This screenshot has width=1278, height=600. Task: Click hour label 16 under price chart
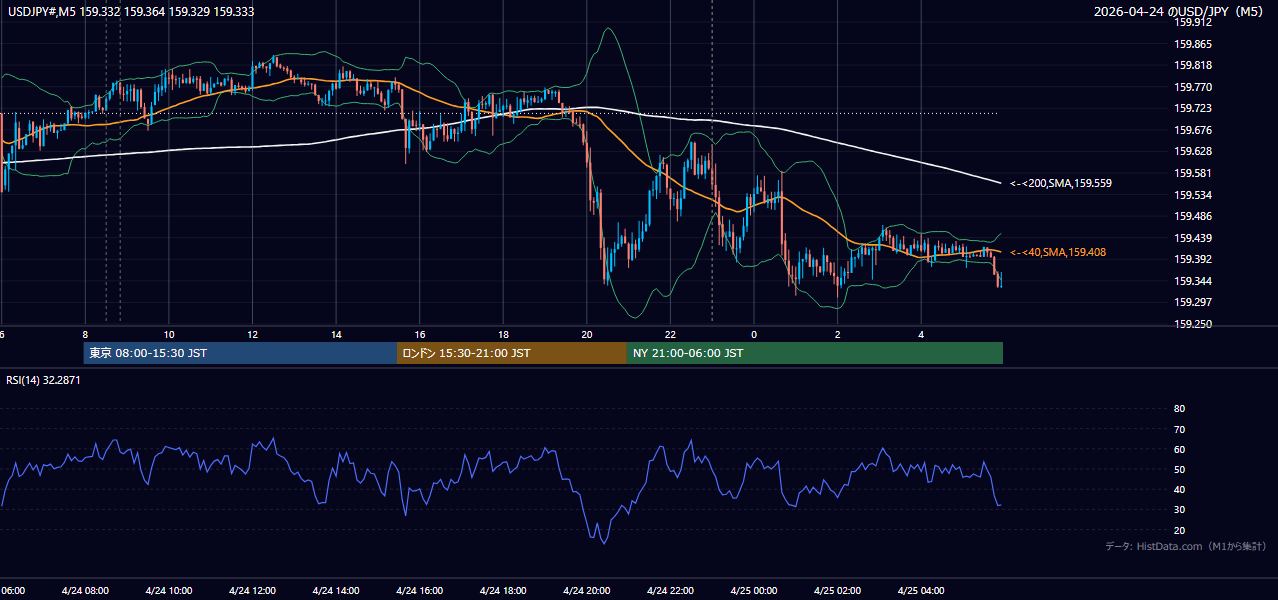pyautogui.click(x=420, y=334)
